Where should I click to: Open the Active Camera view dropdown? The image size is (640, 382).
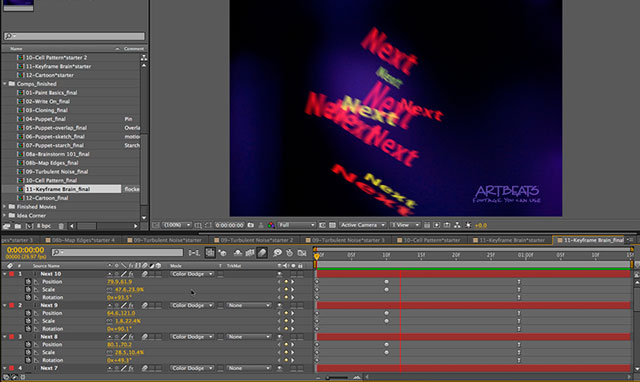tap(362, 225)
